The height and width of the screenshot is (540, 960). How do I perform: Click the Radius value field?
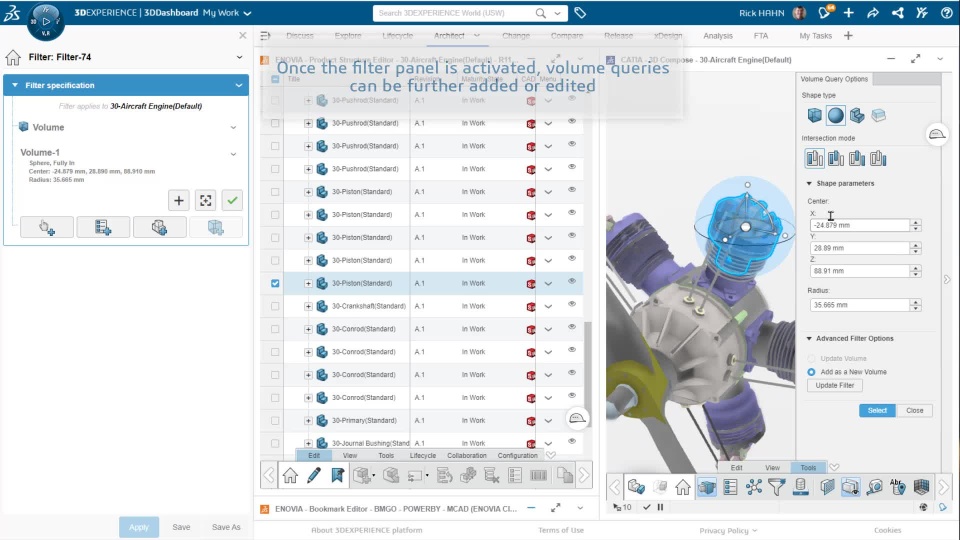860,305
